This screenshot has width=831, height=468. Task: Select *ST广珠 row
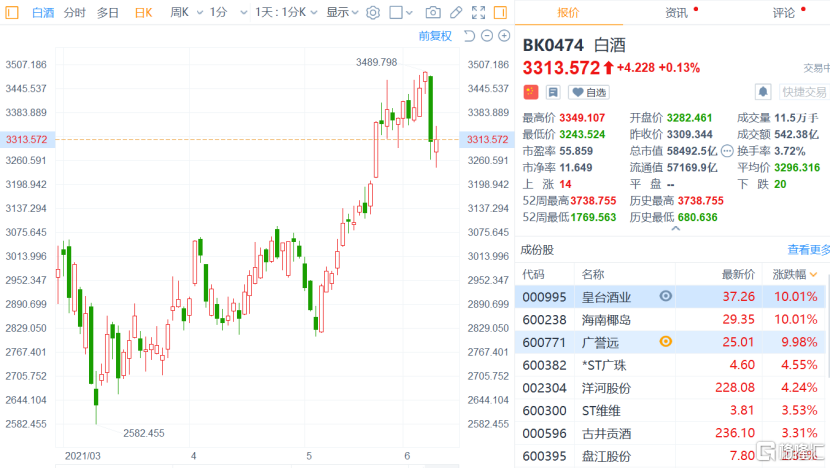click(x=670, y=365)
